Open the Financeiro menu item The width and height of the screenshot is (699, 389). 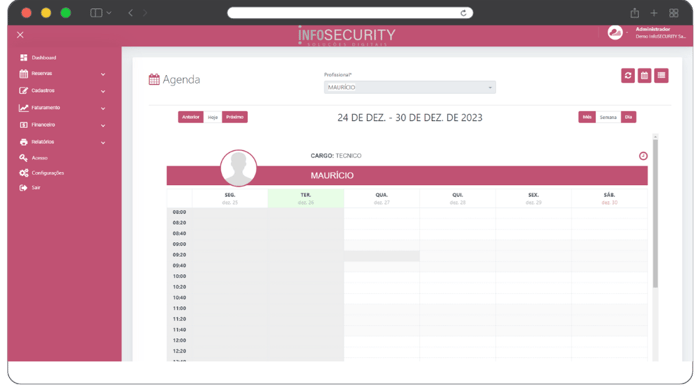(x=43, y=125)
